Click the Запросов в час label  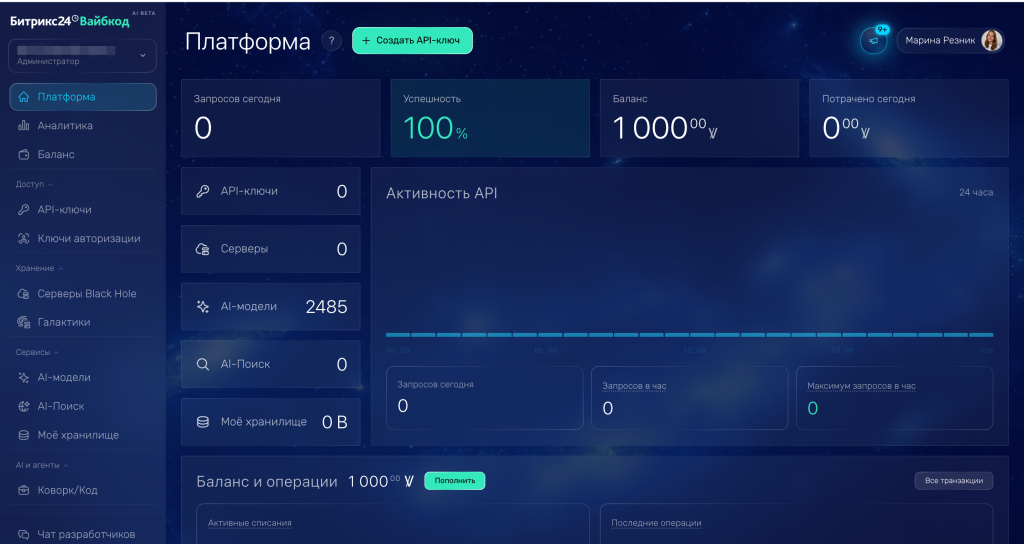(x=634, y=386)
